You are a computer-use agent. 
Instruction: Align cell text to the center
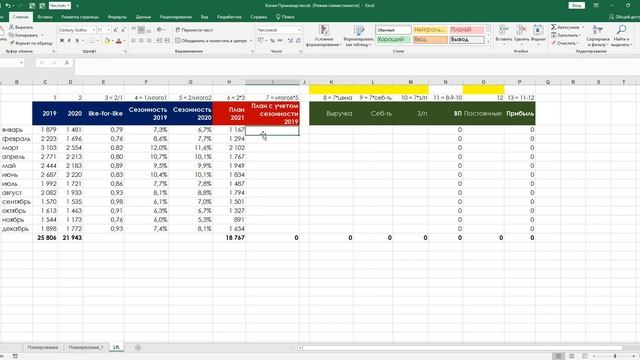tap(141, 41)
